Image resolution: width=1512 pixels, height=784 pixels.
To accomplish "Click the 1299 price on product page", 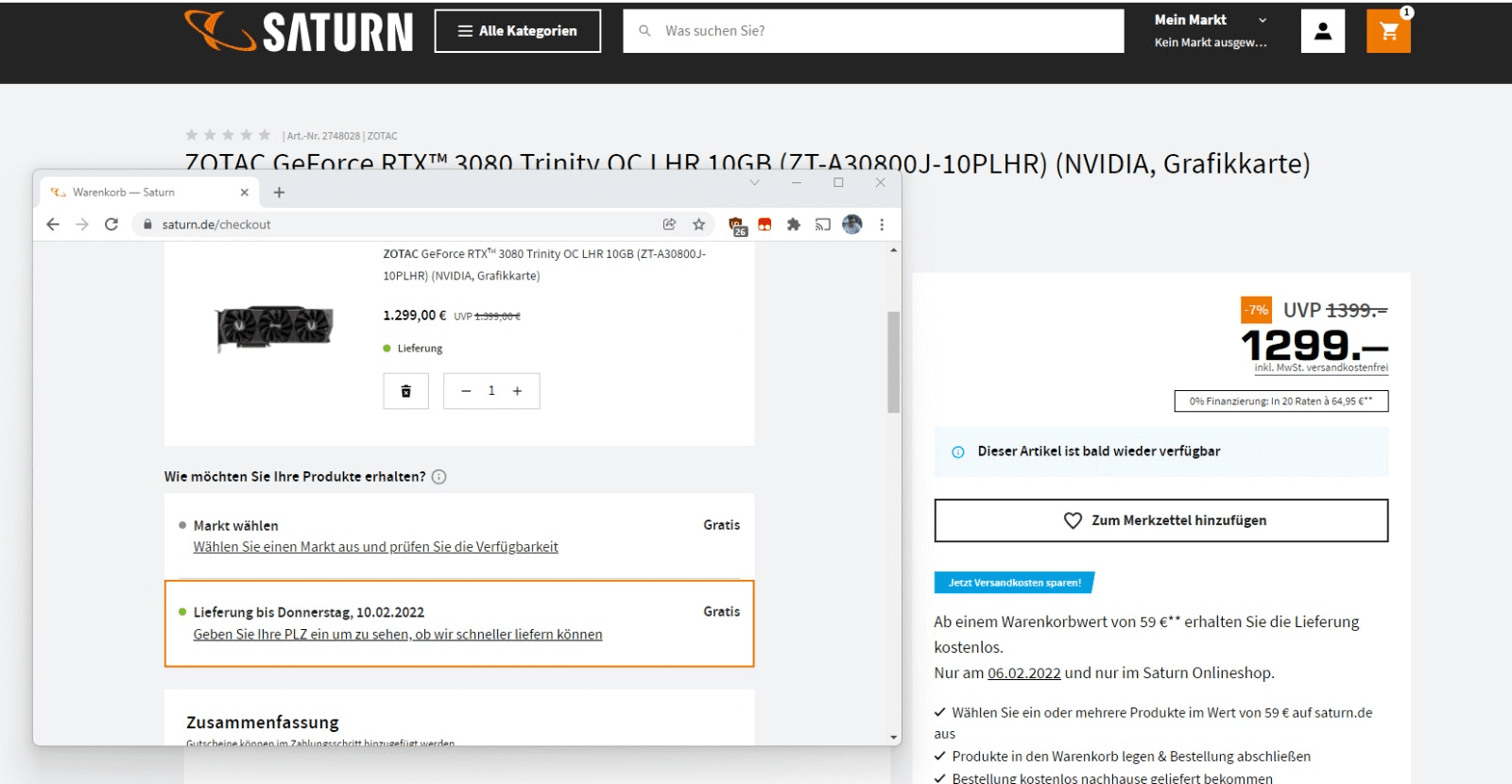I will 1314,346.
